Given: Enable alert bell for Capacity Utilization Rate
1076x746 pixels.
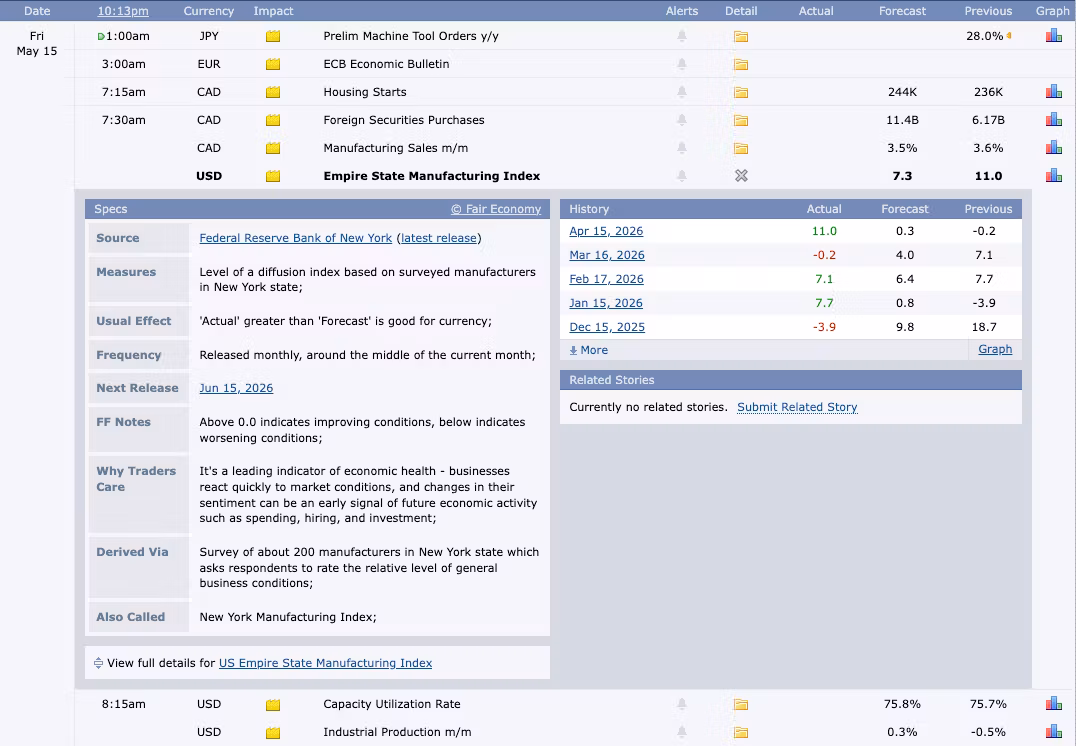Looking at the screenshot, I should (x=681, y=703).
